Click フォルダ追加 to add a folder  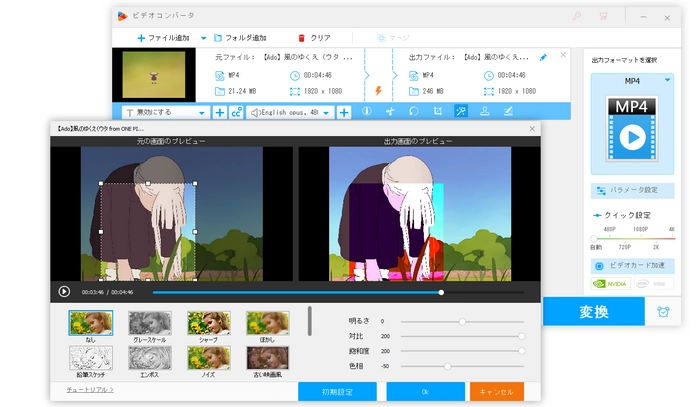(240, 38)
